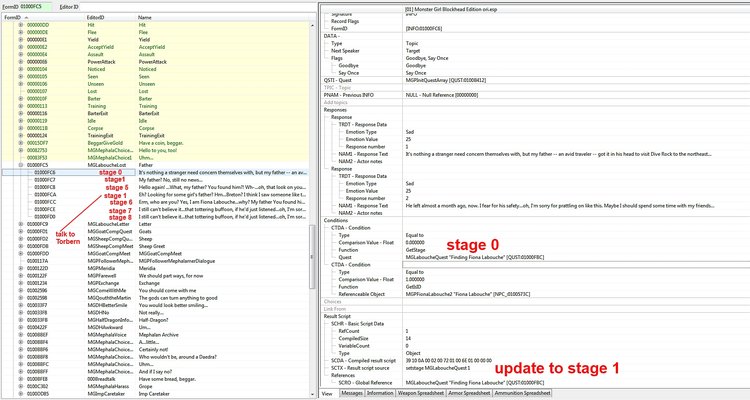This screenshot has height=400, width=750.
Task: Expand the 01000FD1 MGGoatCompQuest row
Action: coord(21,232)
